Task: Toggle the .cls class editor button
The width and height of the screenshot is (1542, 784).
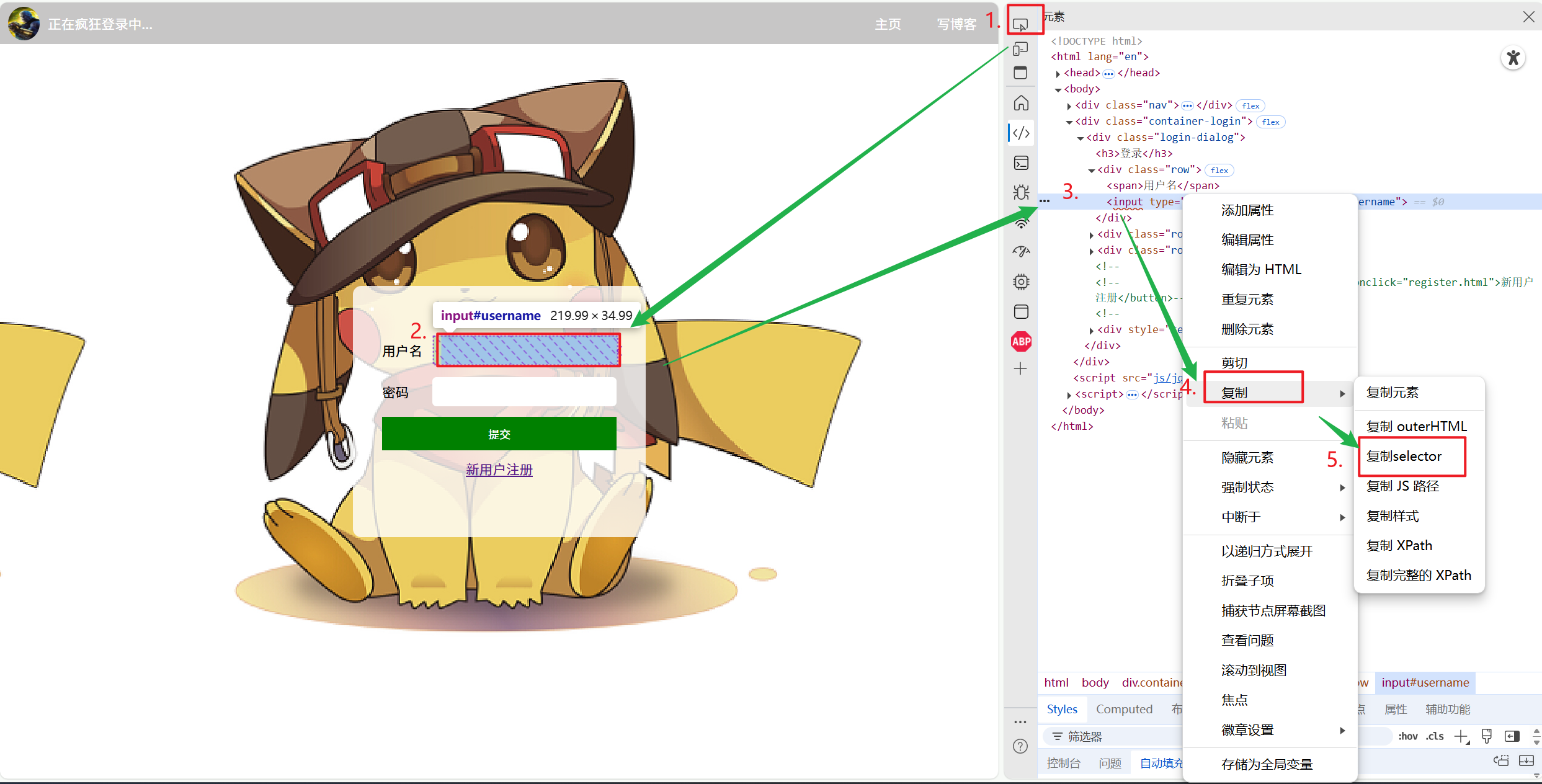Action: coord(1434,736)
